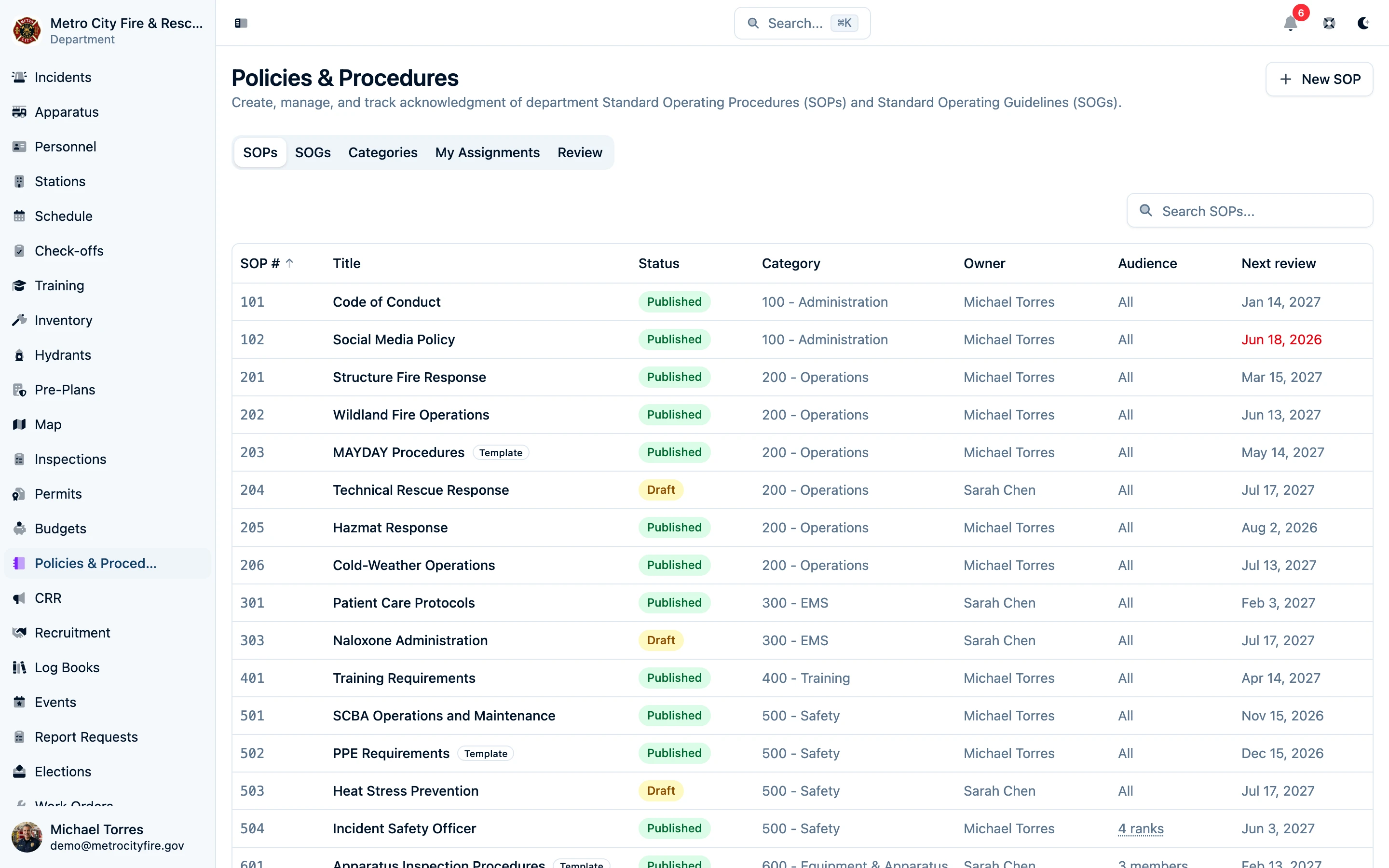Collapse the sidebar panel toggle
1389x868 pixels.
pos(241,23)
